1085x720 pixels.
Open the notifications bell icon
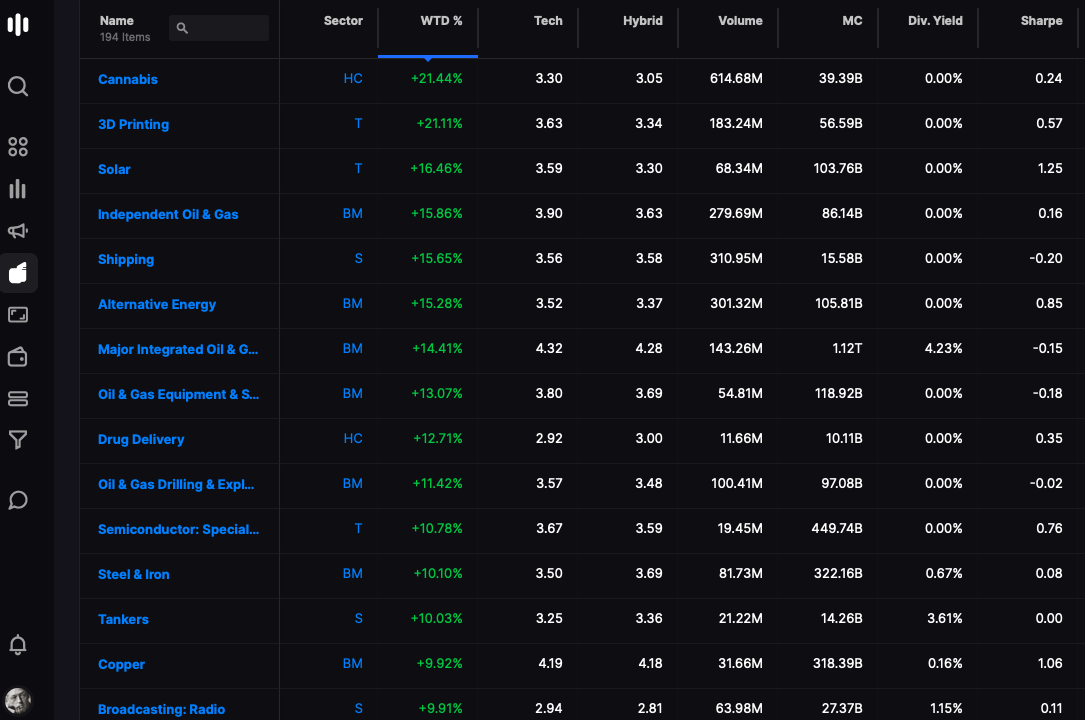coord(18,645)
